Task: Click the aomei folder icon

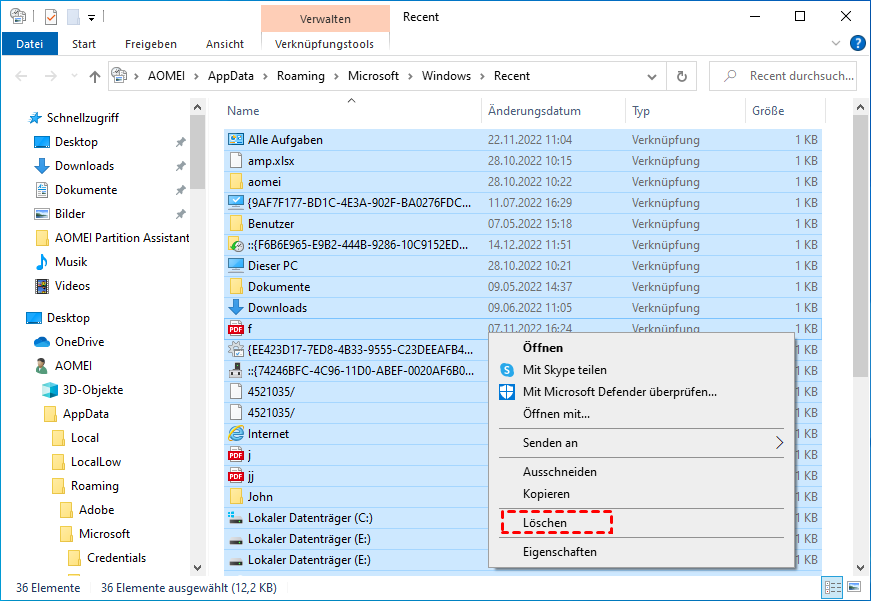Action: 236,182
